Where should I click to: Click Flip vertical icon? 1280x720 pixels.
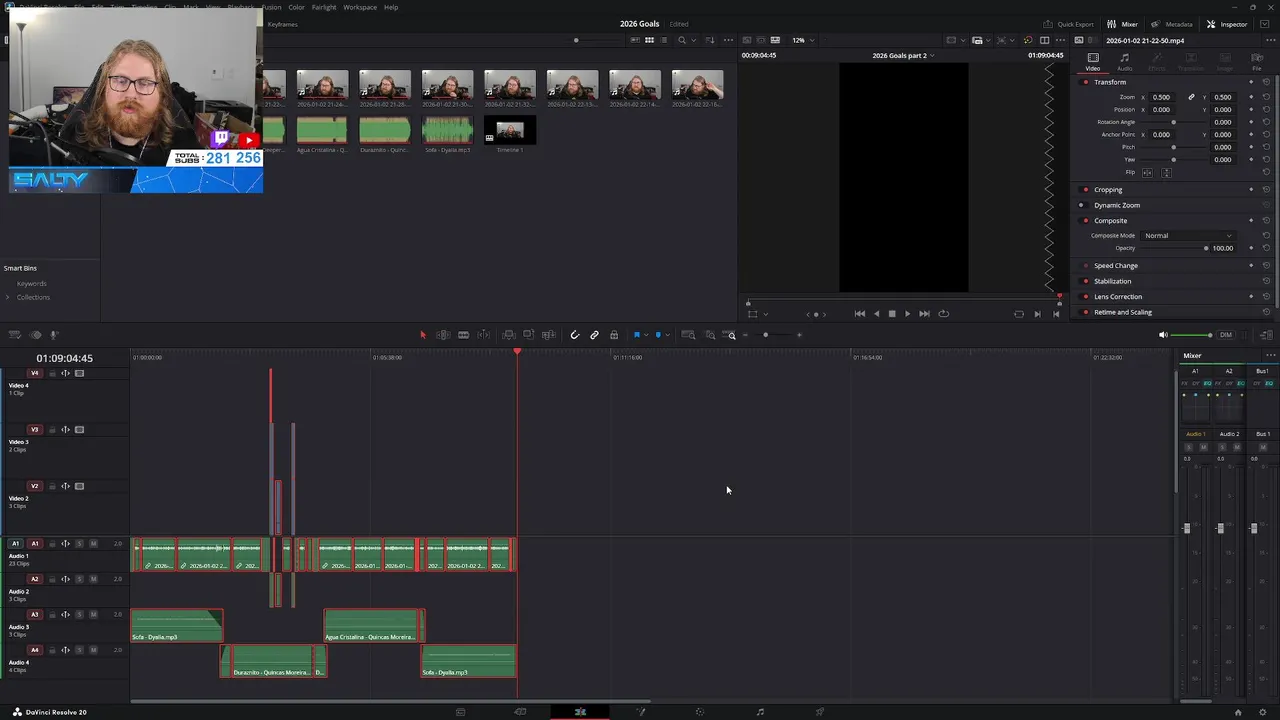(x=1166, y=172)
